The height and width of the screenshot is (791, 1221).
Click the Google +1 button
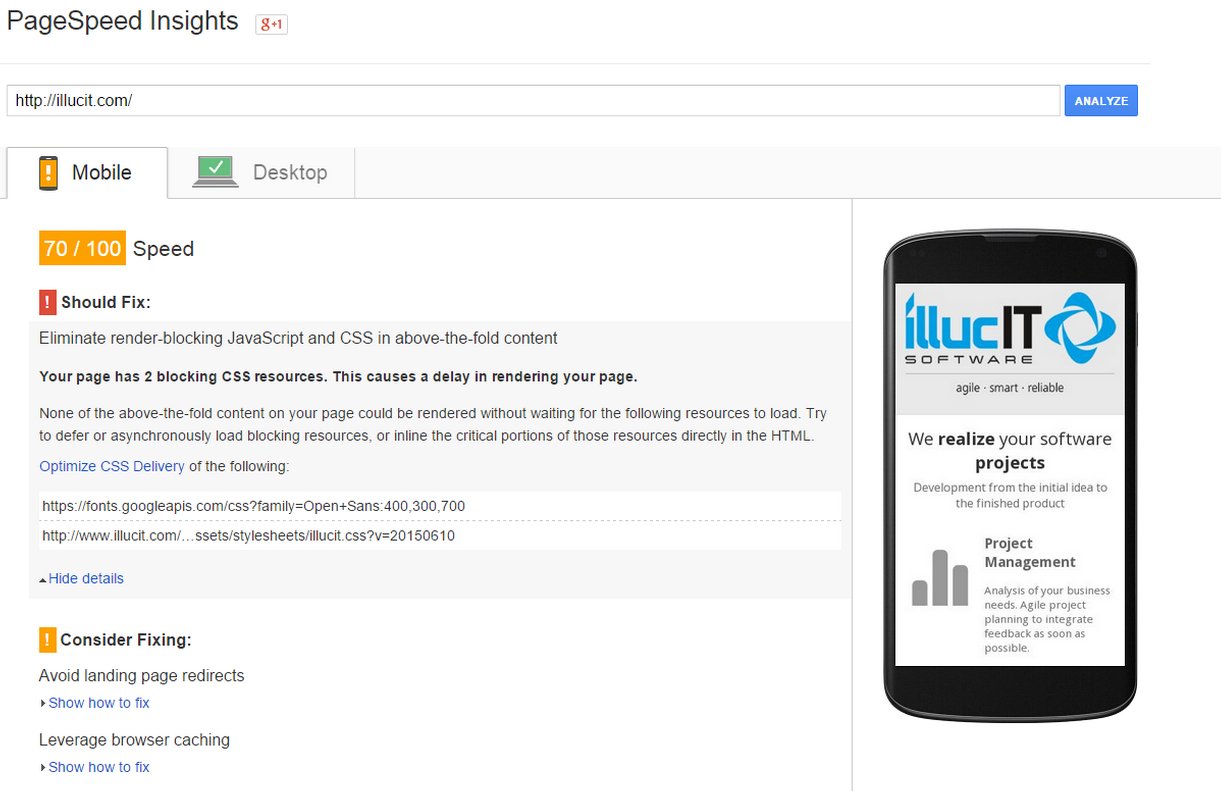[272, 24]
